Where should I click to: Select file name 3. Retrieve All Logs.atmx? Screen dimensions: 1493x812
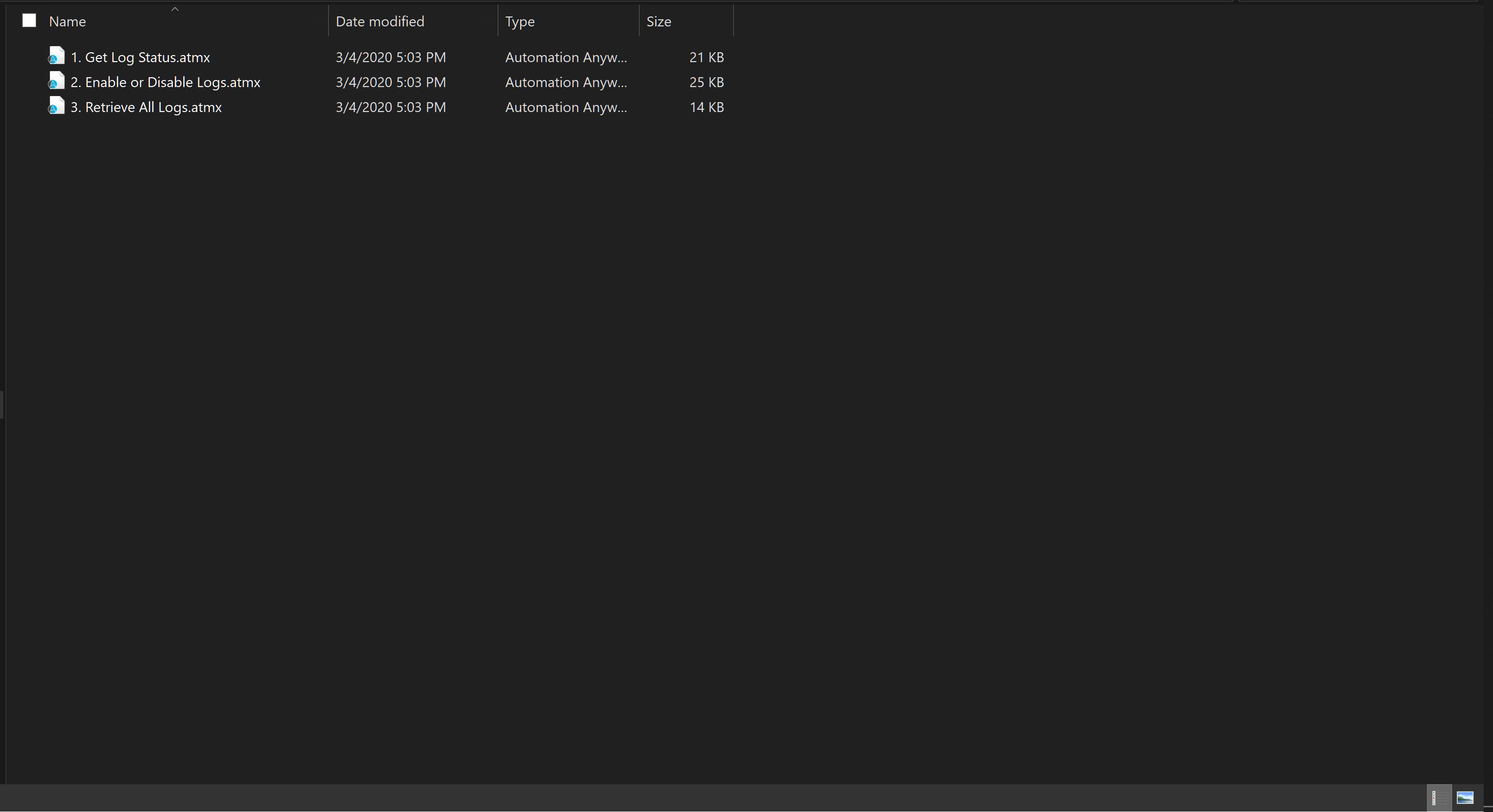146,107
